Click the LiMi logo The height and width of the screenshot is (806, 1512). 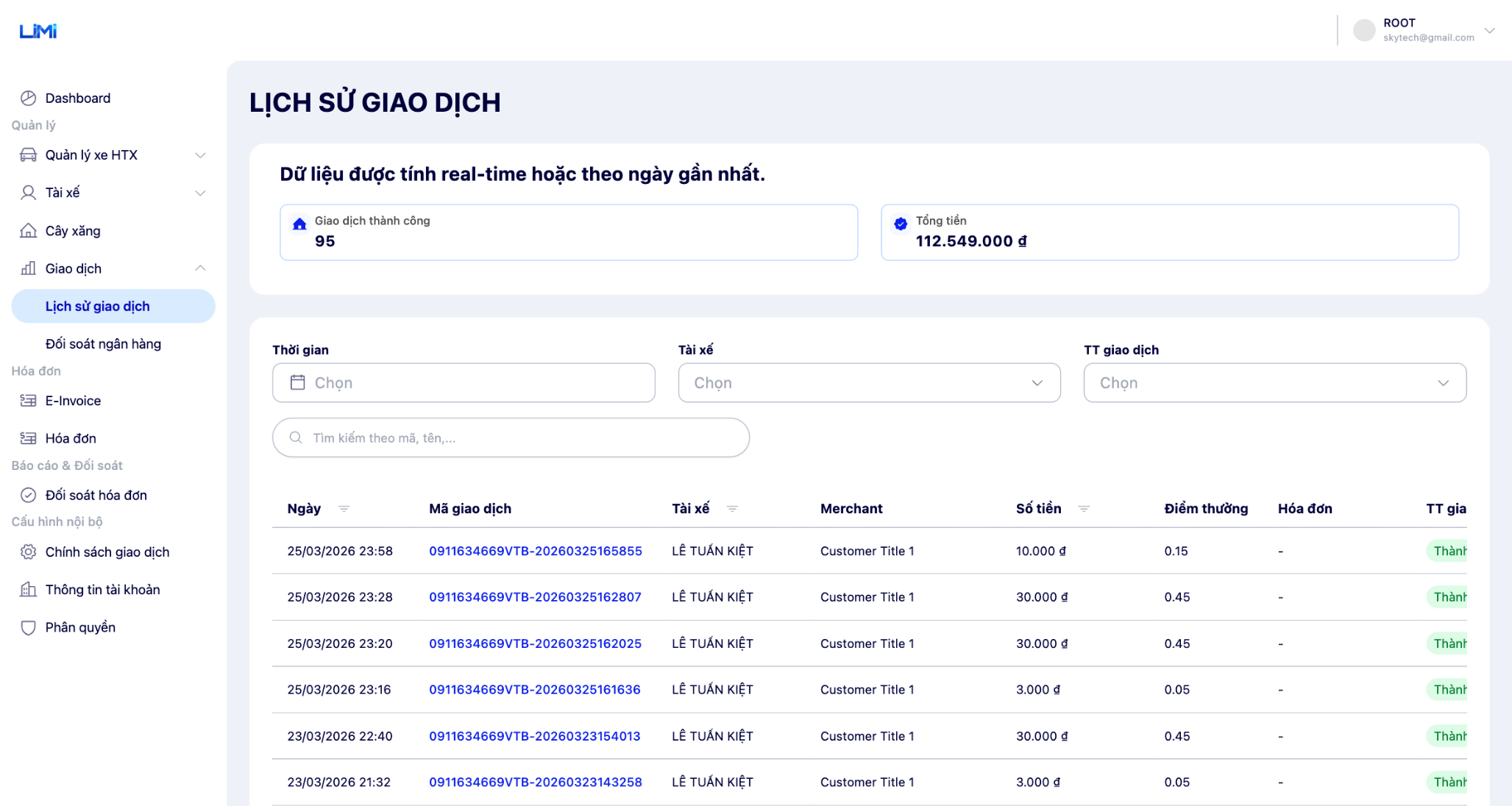(38, 31)
